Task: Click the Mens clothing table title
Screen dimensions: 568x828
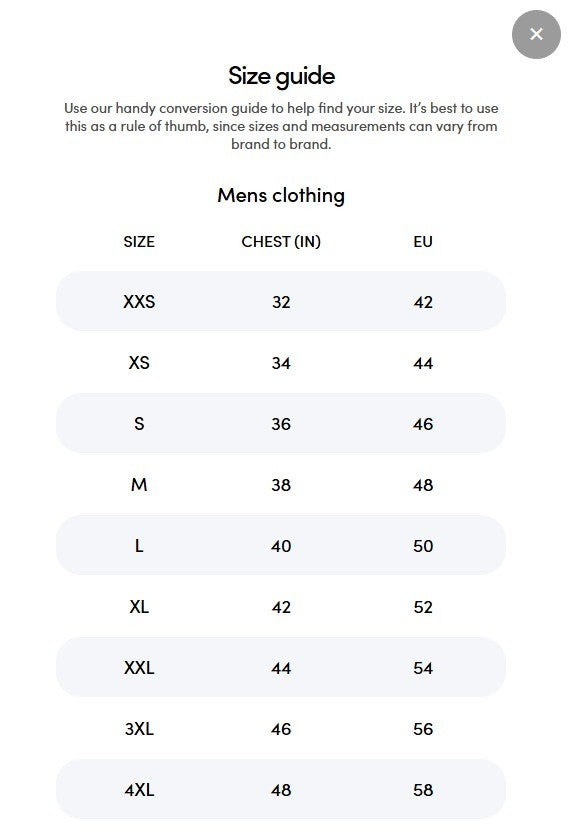Action: click(281, 195)
